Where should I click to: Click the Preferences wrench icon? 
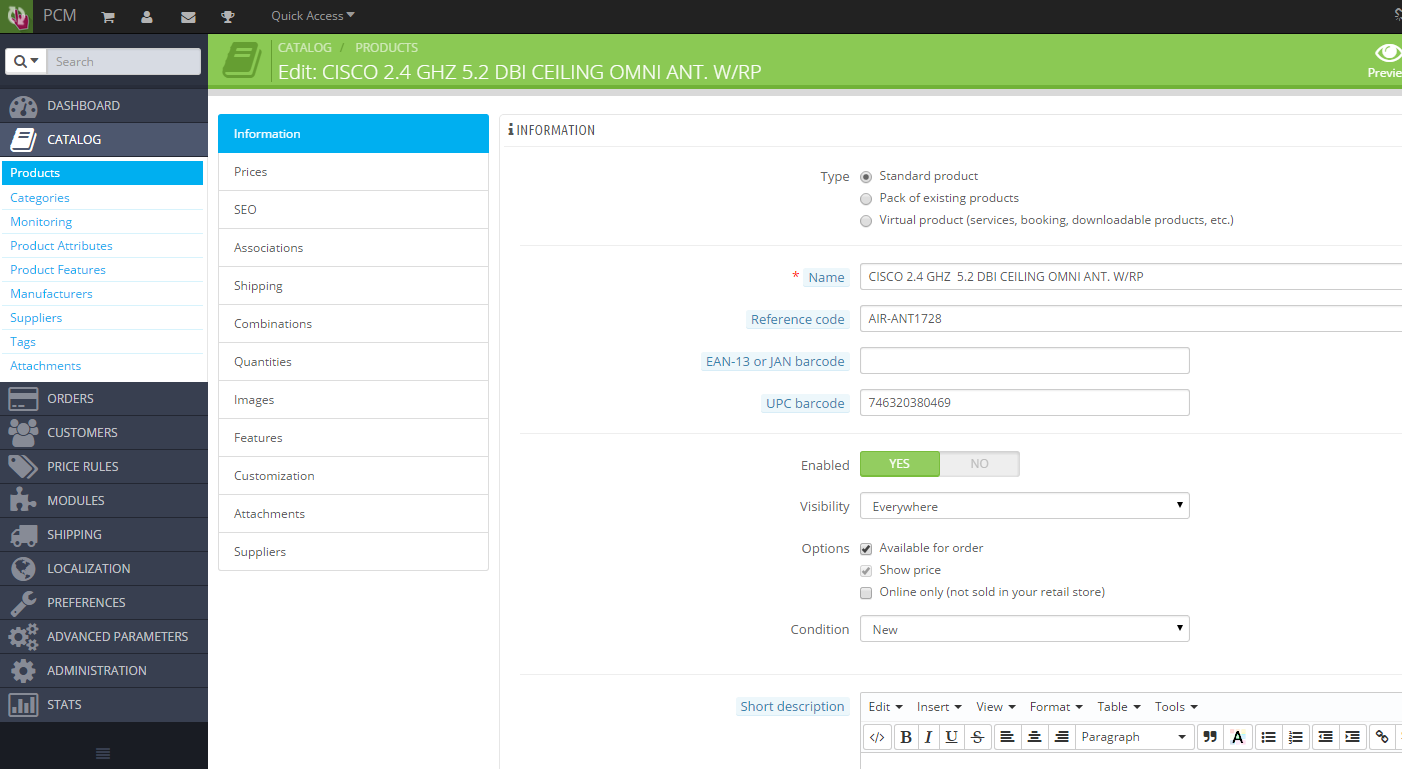coord(23,603)
